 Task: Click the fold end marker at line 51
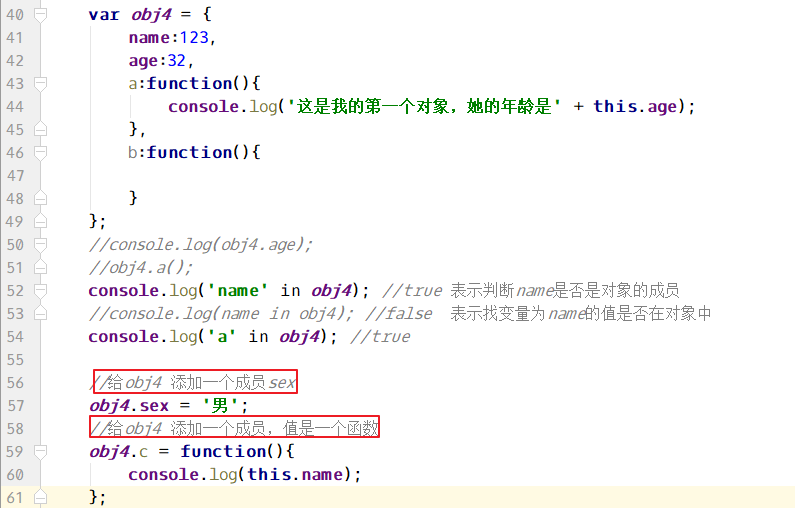(41, 268)
